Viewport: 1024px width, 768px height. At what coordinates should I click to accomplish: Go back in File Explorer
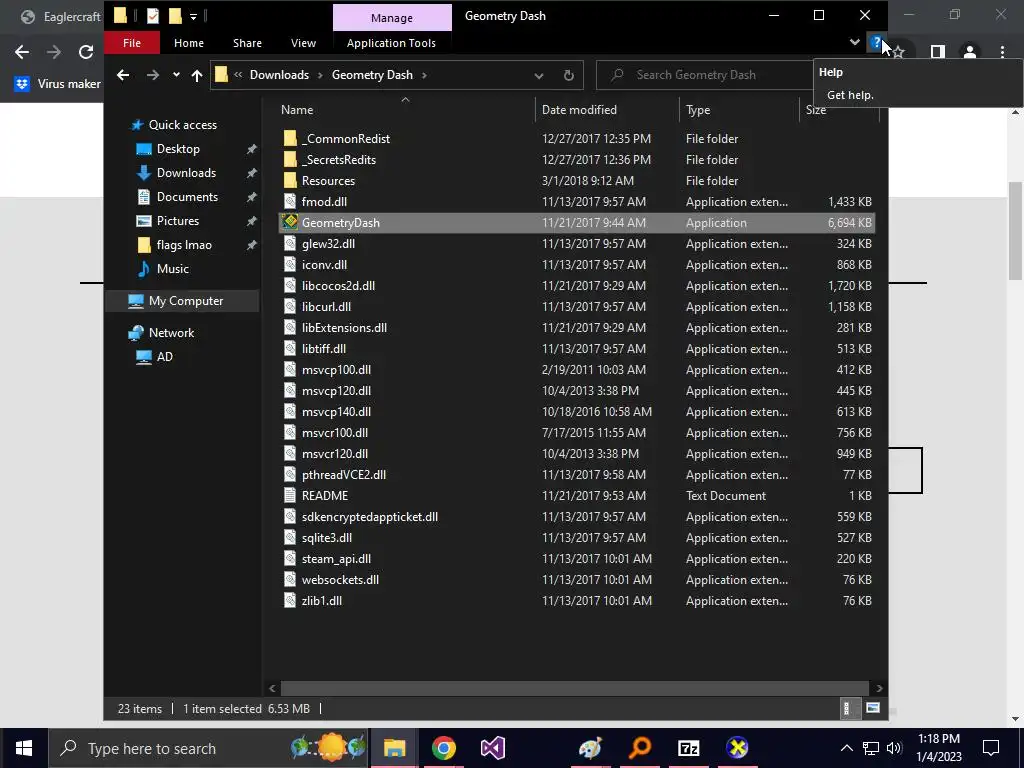[123, 75]
